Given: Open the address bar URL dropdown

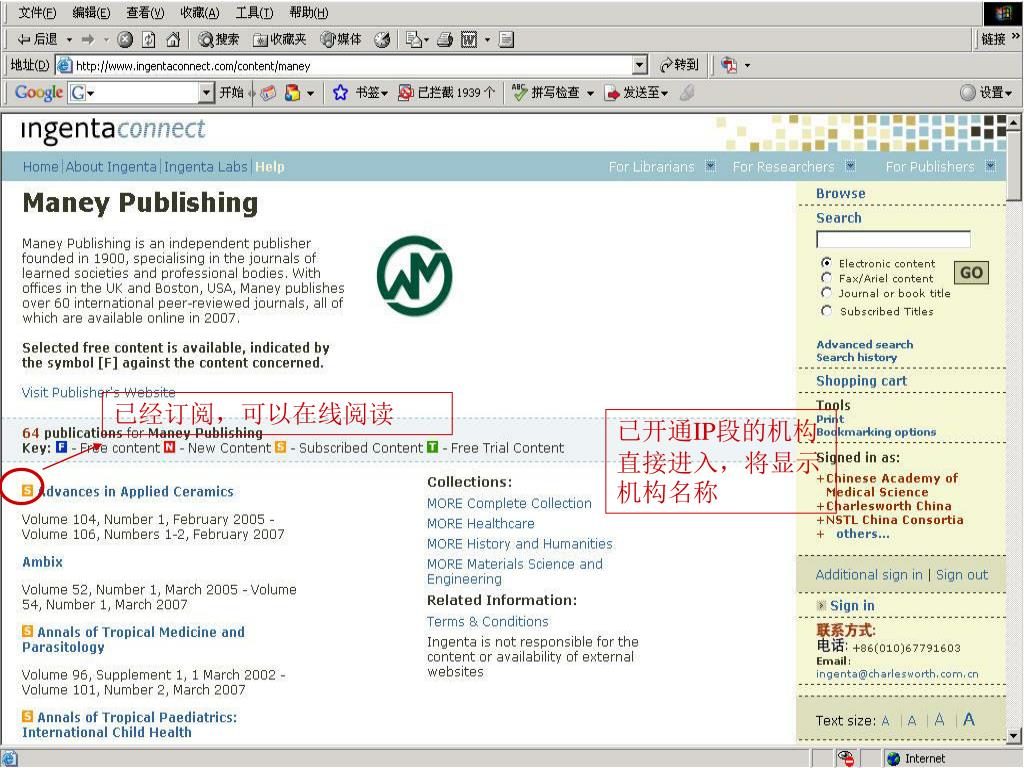Looking at the screenshot, I should point(640,65).
